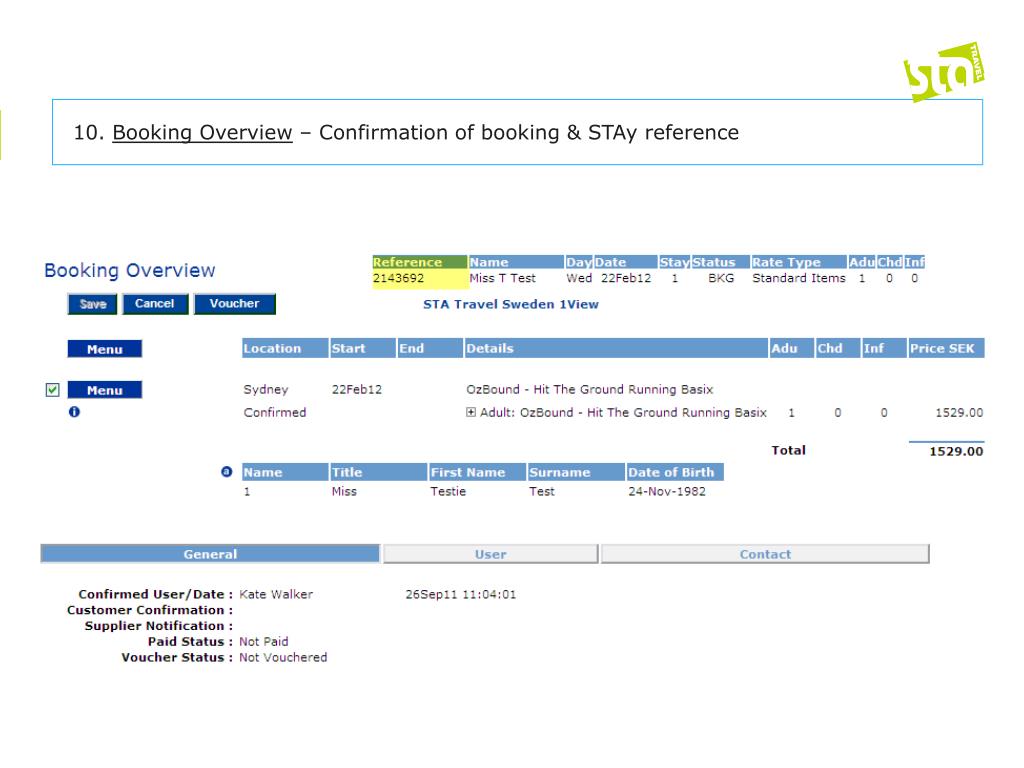Viewport: 1024px width, 768px height.
Task: Click the start date '22Feb12' in Sydney row
Action: (357, 389)
